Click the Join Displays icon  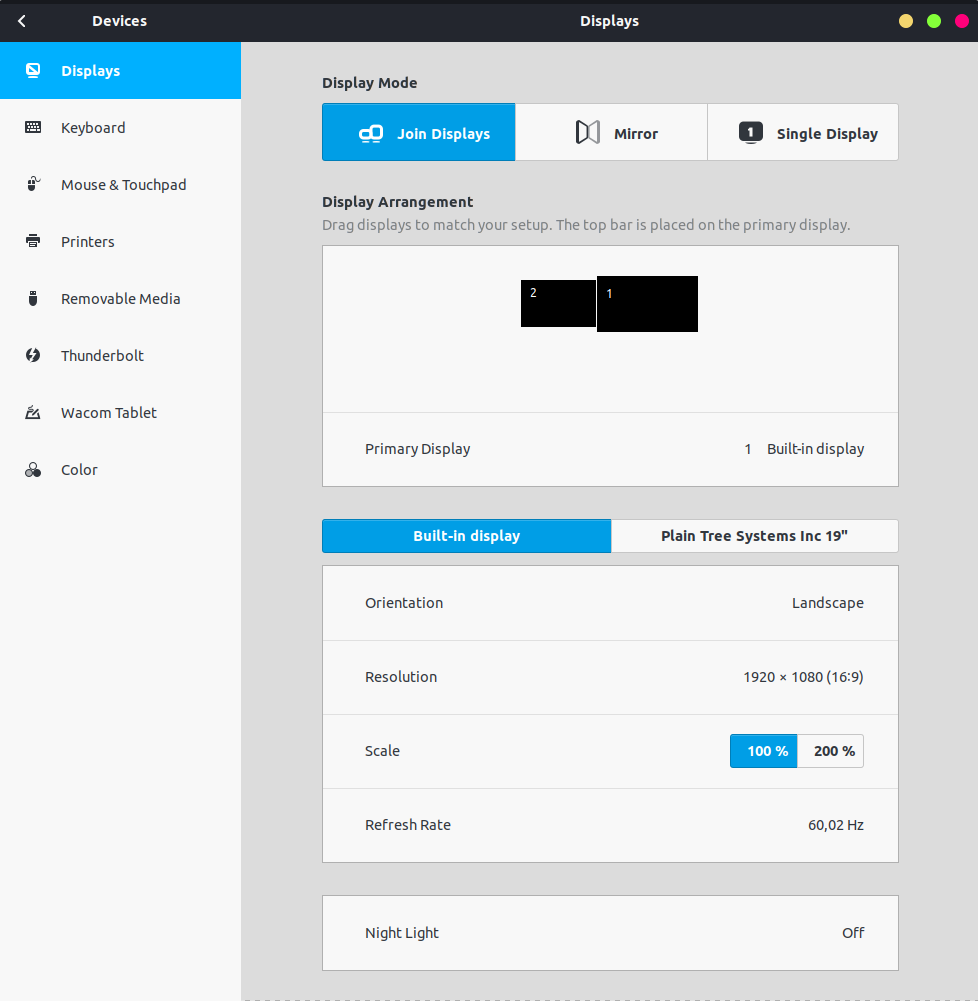[371, 133]
